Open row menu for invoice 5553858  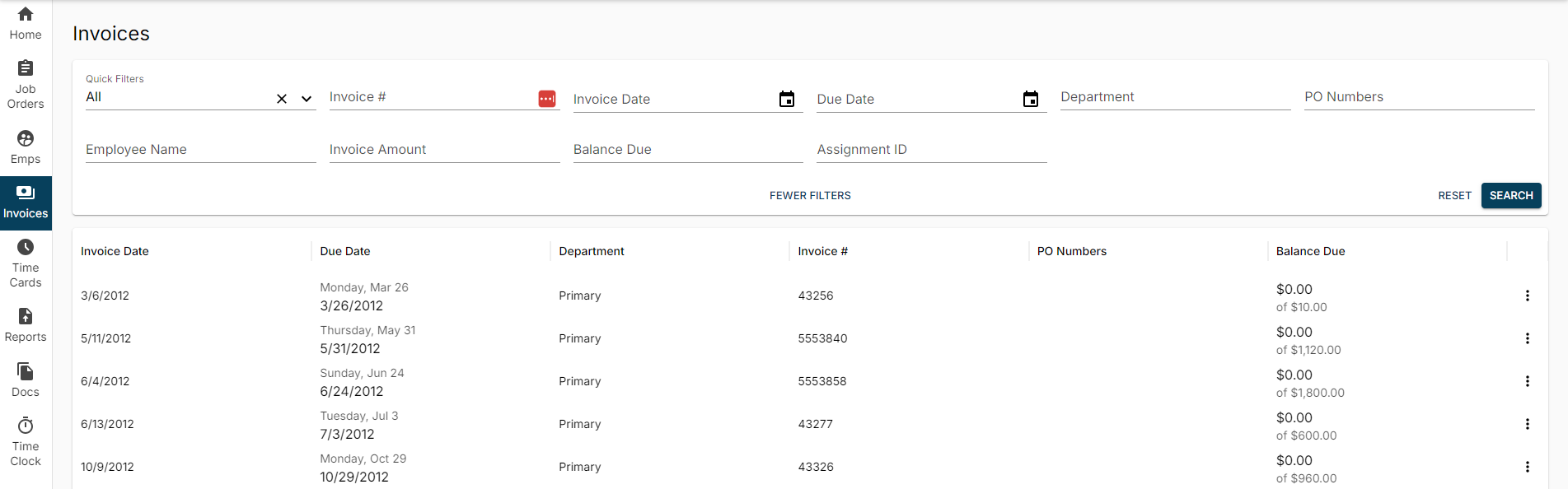[1527, 381]
